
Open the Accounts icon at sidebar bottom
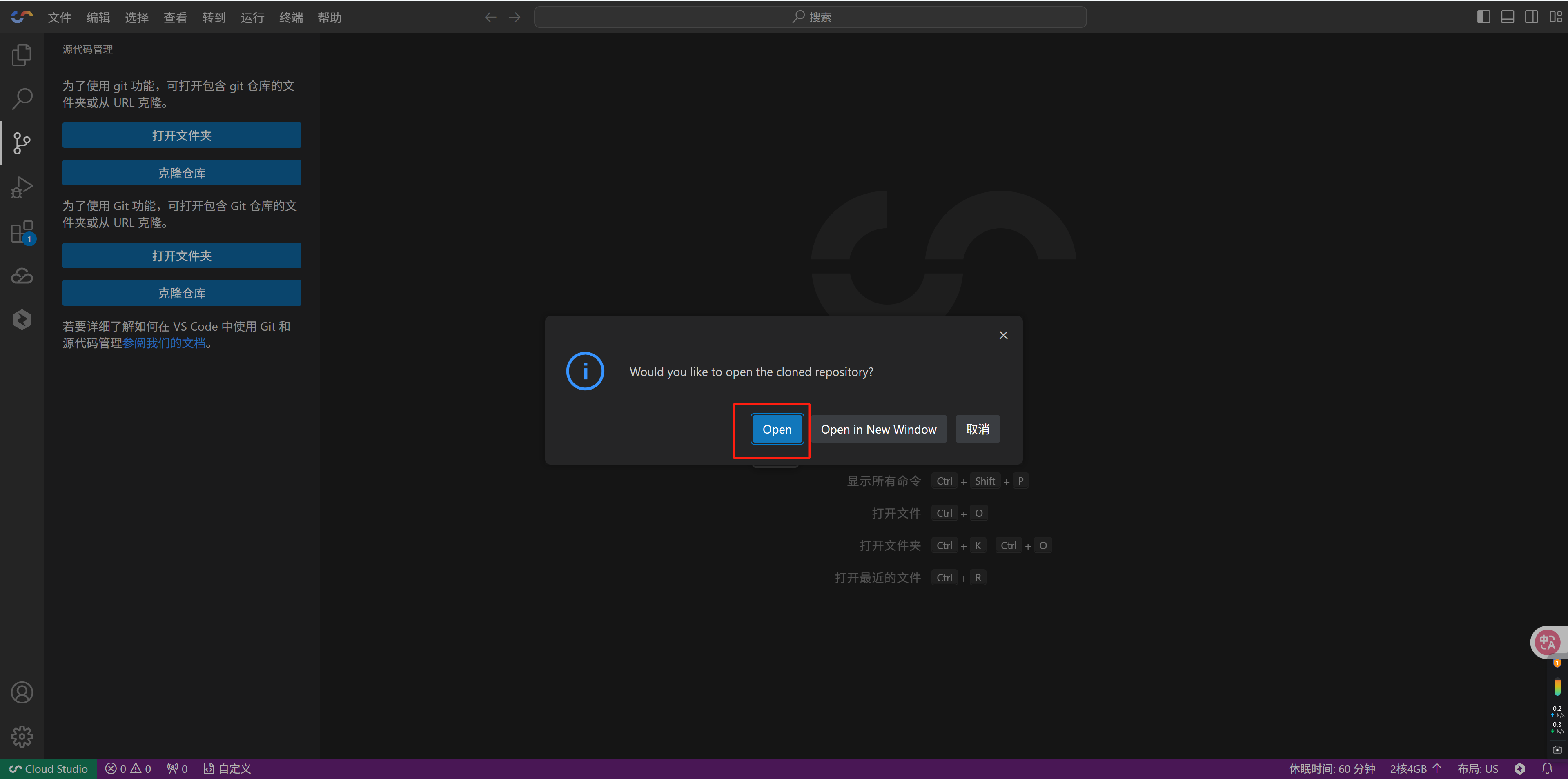tap(22, 692)
